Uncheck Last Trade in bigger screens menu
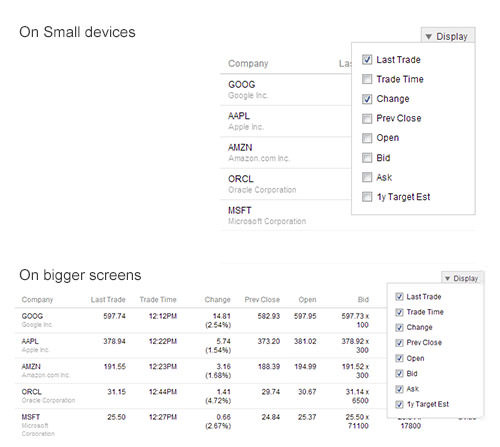 (399, 297)
